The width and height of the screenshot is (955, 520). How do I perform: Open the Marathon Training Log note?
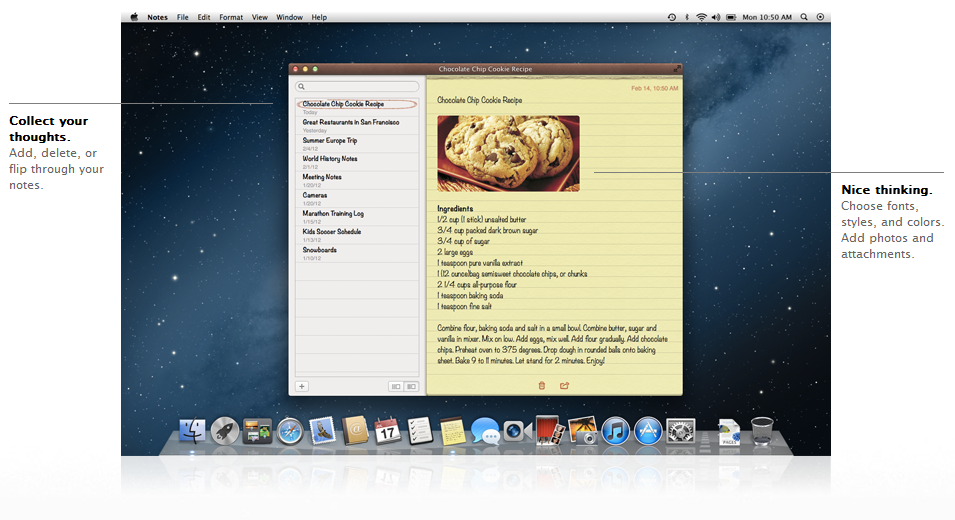coord(358,217)
